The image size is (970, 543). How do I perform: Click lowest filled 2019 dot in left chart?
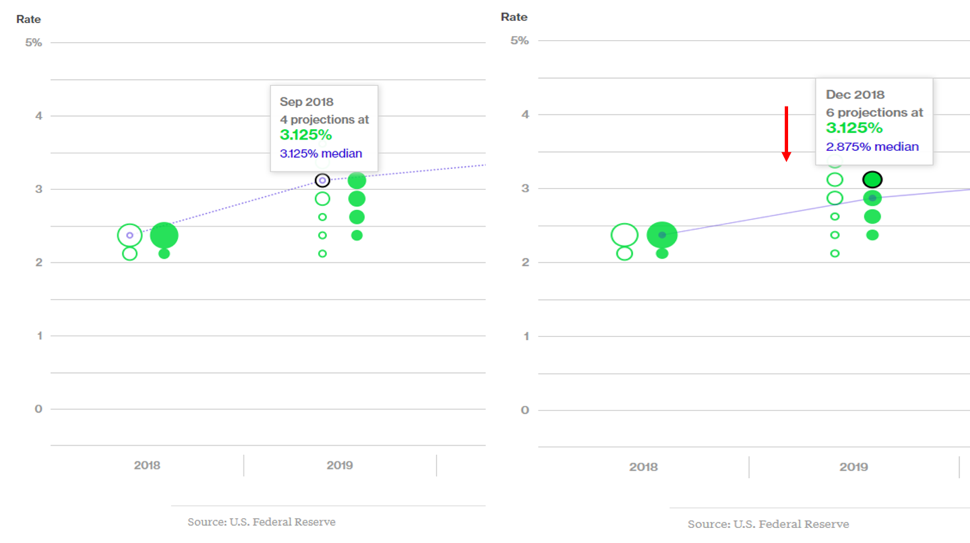pos(357,236)
